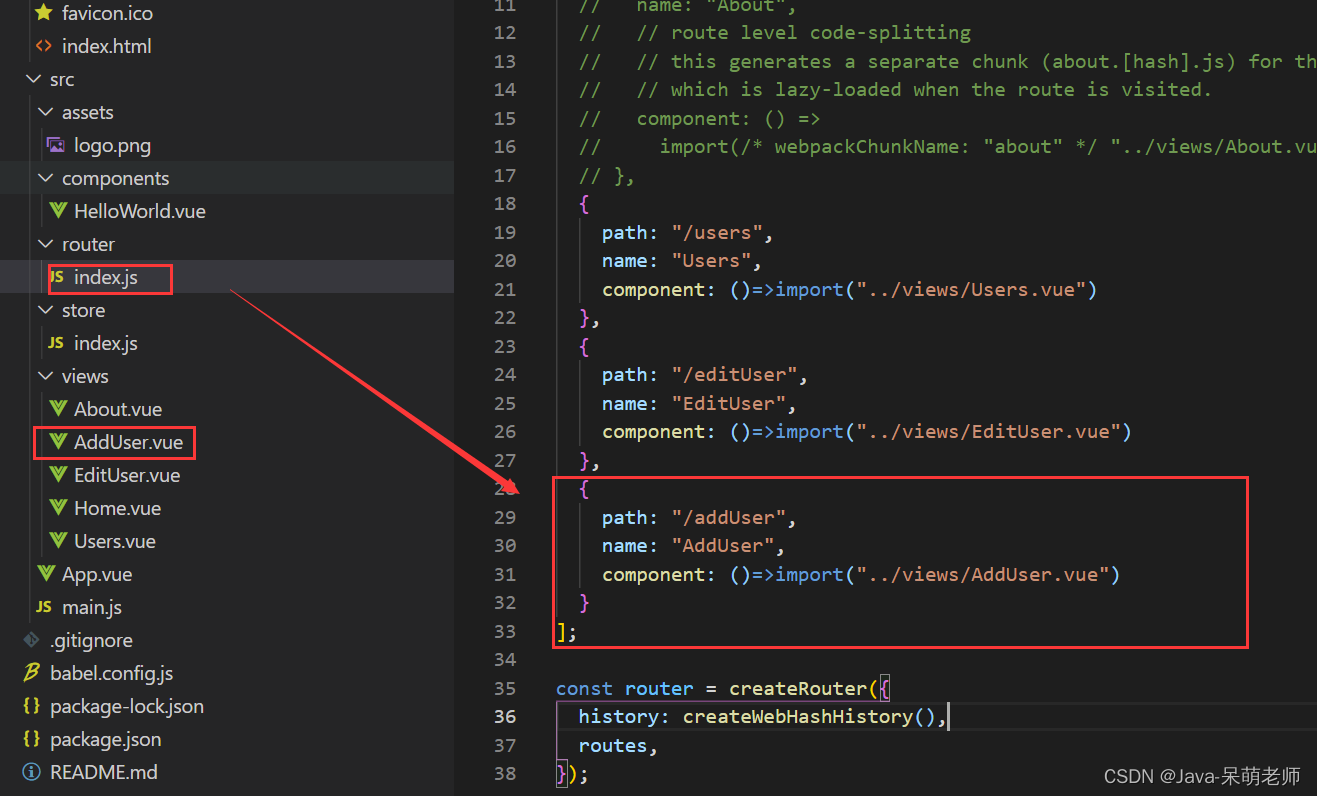Viewport: 1317px width, 796px height.
Task: Open favicon.ico in the explorer
Action: click(x=107, y=13)
